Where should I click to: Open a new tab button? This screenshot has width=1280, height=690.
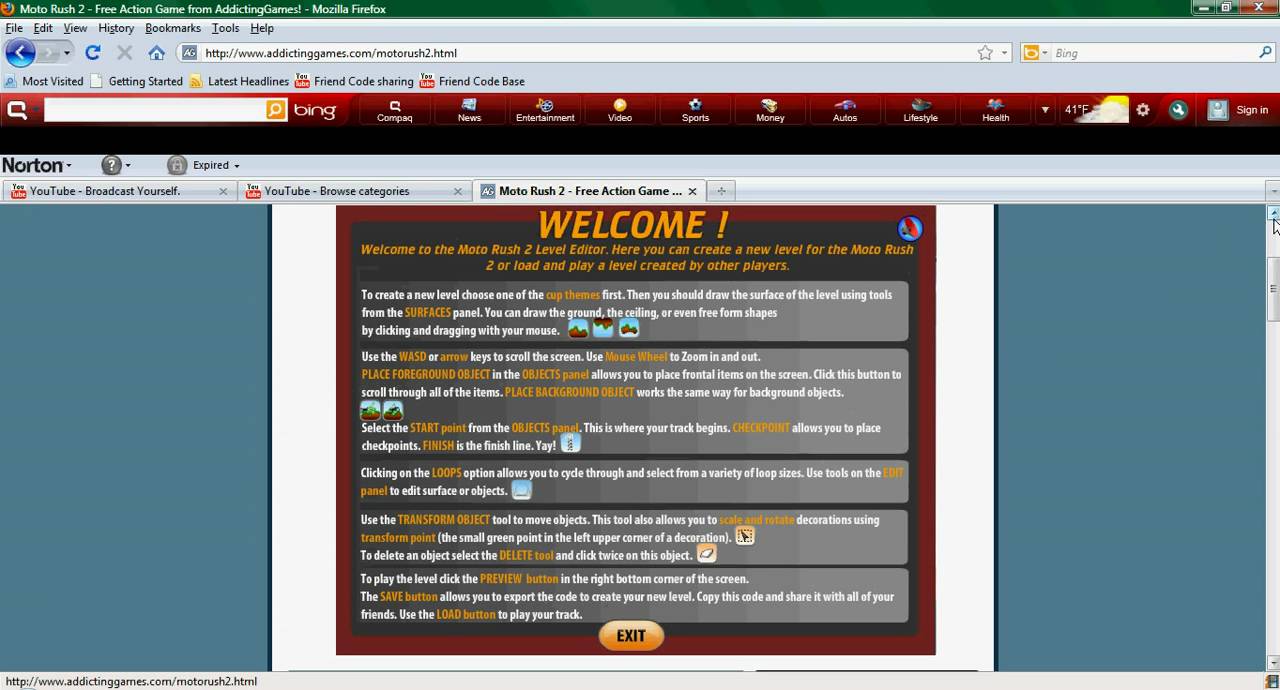pyautogui.click(x=721, y=191)
